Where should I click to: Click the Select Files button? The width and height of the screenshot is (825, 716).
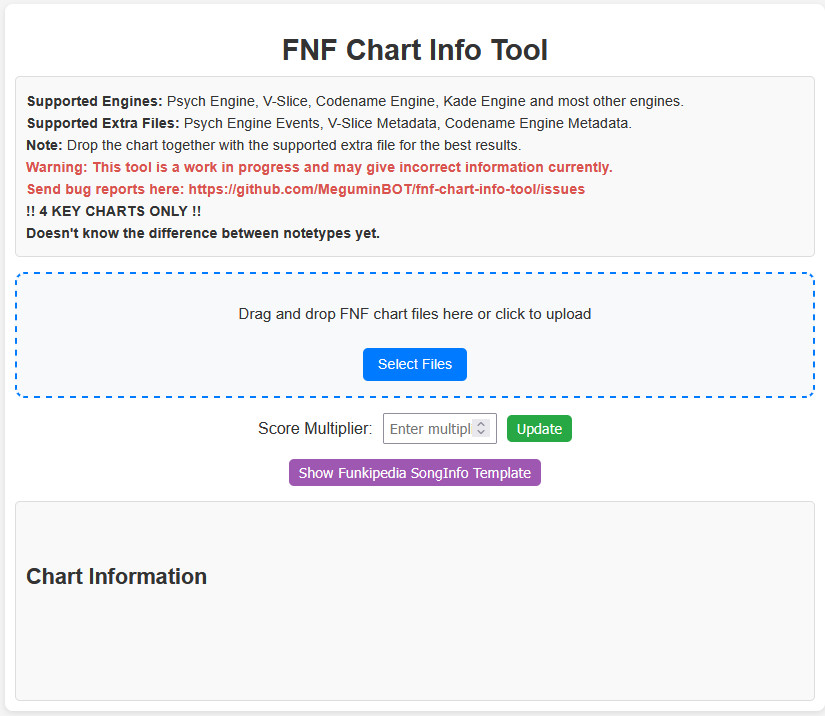point(414,364)
